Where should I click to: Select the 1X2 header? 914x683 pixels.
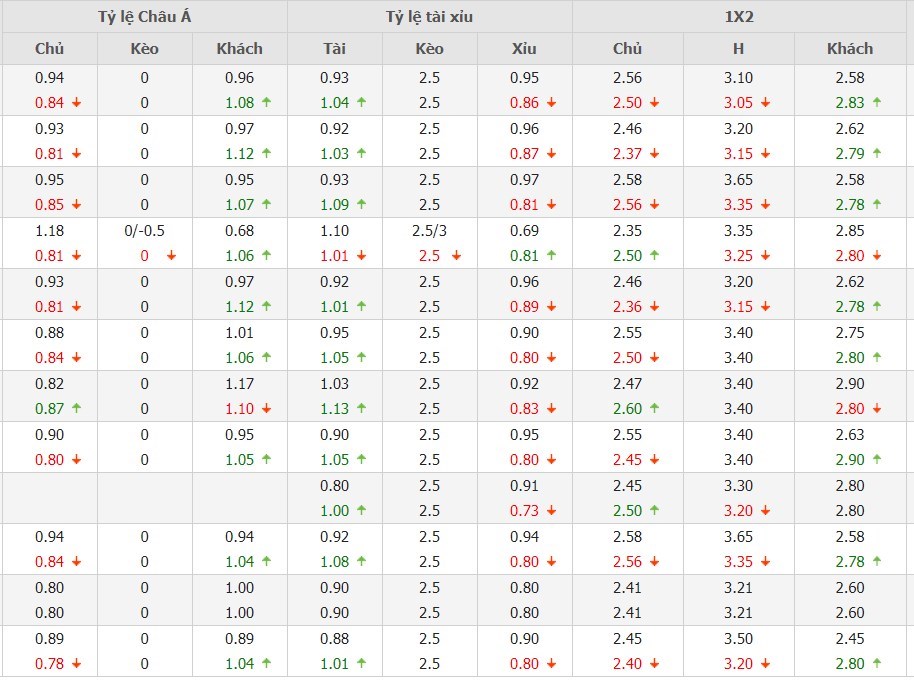click(x=741, y=16)
